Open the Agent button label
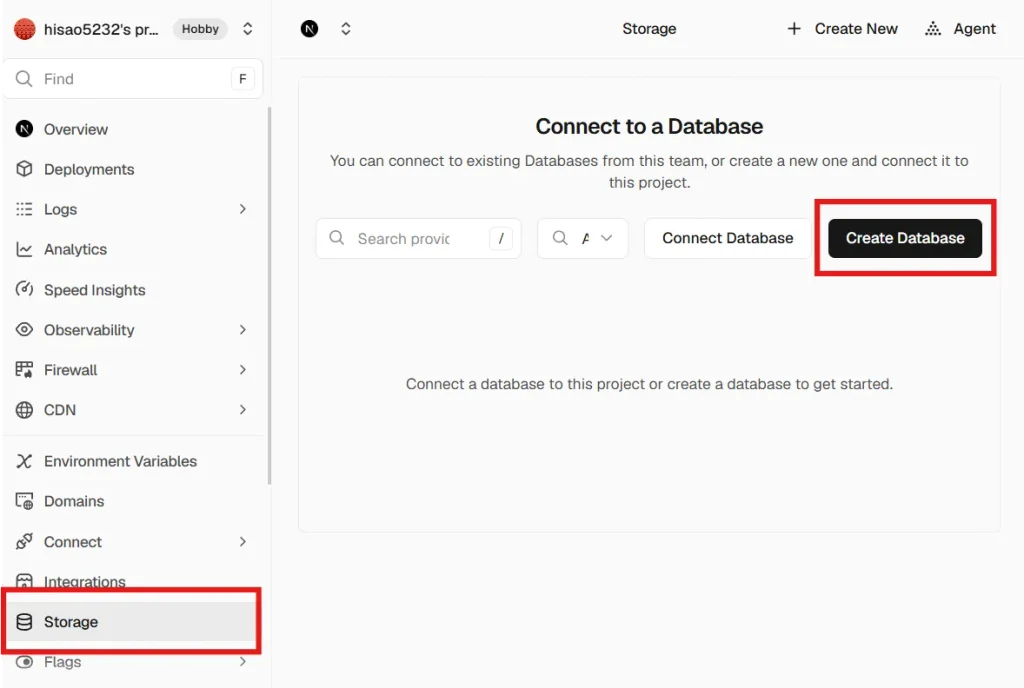Image resolution: width=1024 pixels, height=688 pixels. click(974, 29)
